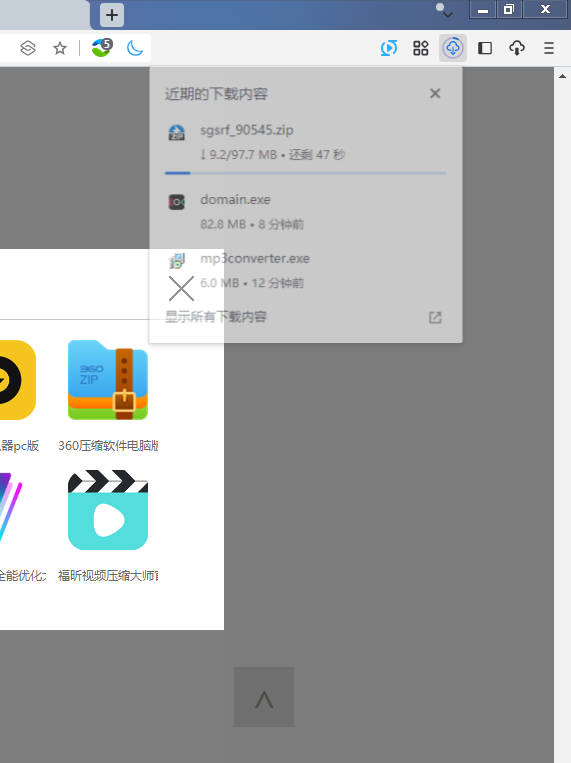The width and height of the screenshot is (571, 763).
Task: Click the cloud upload toolbar icon
Action: click(x=517, y=48)
